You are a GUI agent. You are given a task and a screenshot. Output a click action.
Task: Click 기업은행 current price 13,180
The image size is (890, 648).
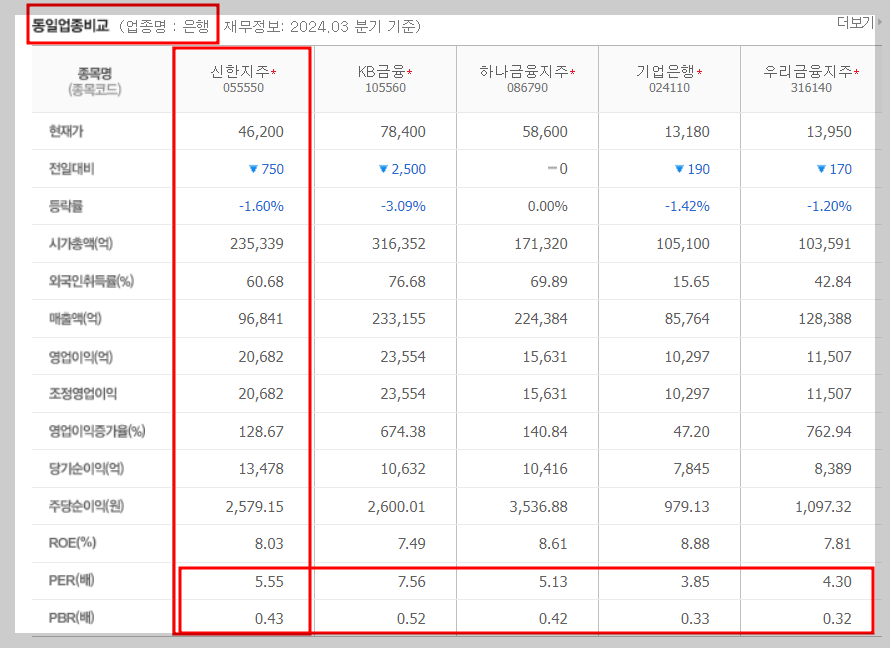687,132
